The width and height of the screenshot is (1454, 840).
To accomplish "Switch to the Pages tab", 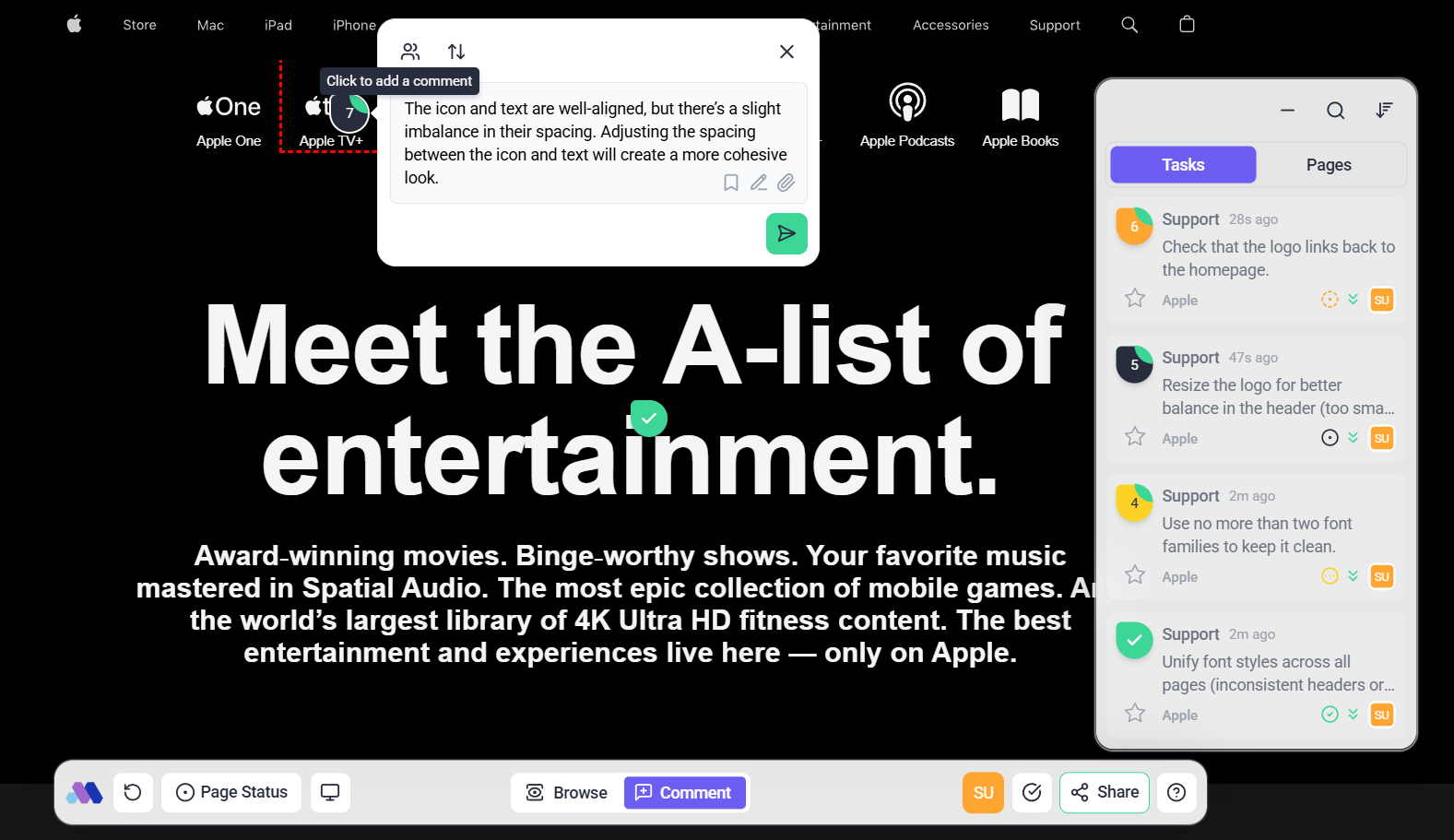I will (1328, 165).
